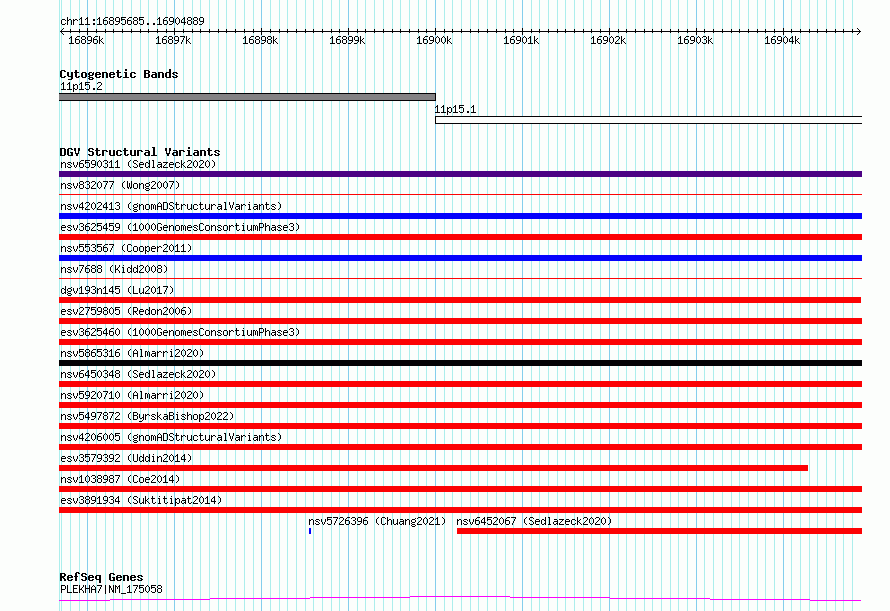Open variant esv3625459 (1000GenomesConsortiumPhase3) label
890x611 pixels.
(180, 227)
